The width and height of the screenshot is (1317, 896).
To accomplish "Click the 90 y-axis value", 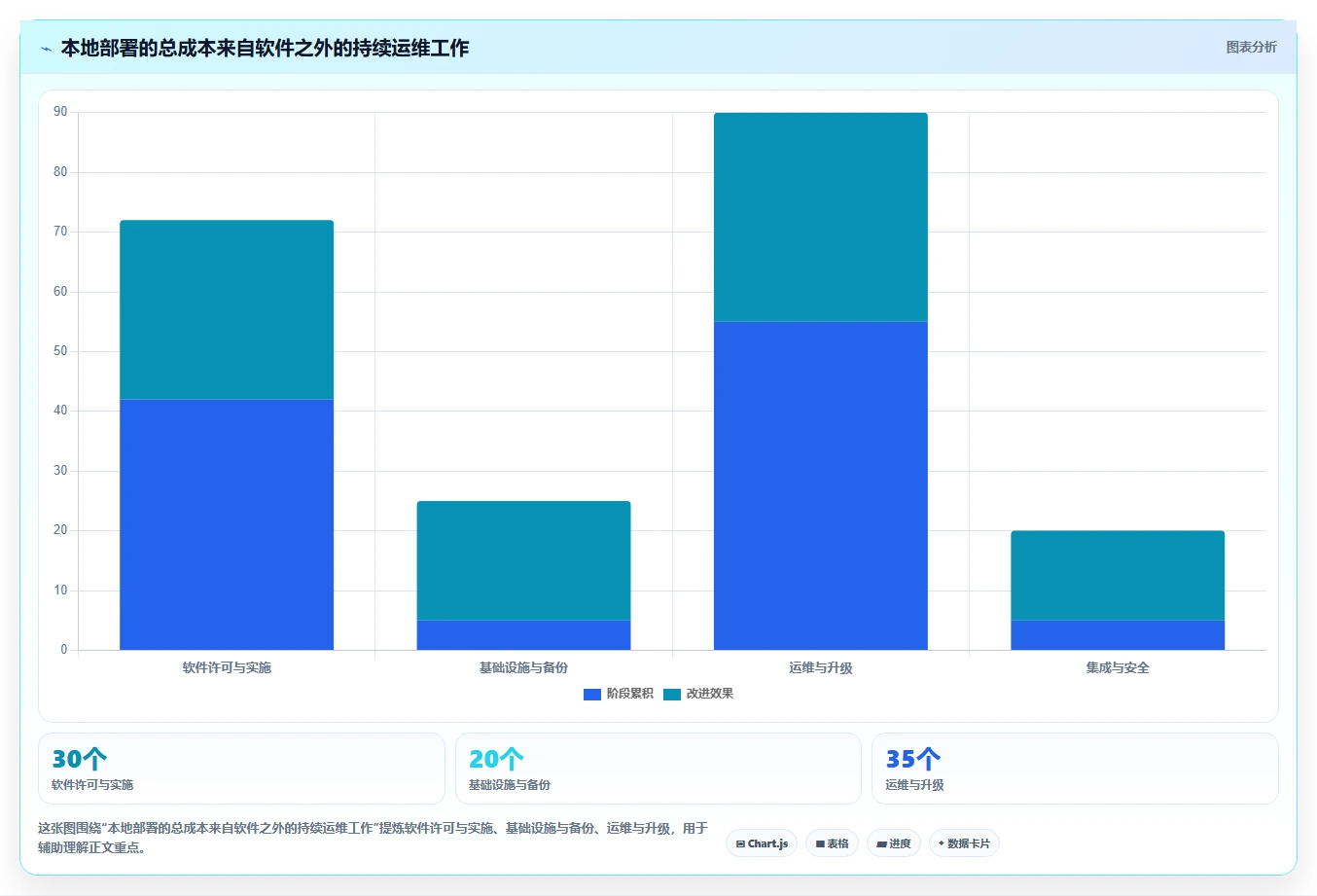I will click(60, 112).
